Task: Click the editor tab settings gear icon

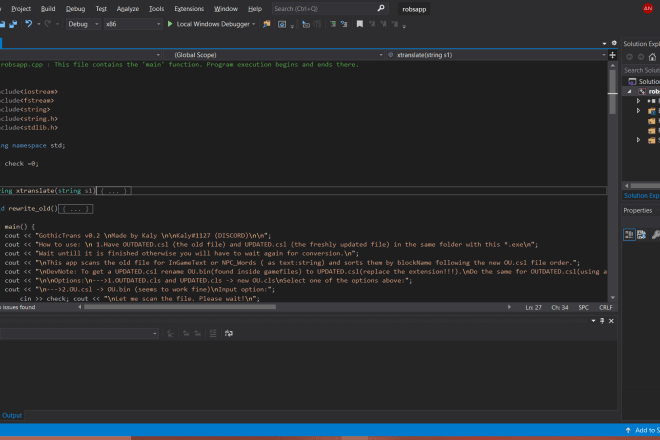Action: (614, 43)
